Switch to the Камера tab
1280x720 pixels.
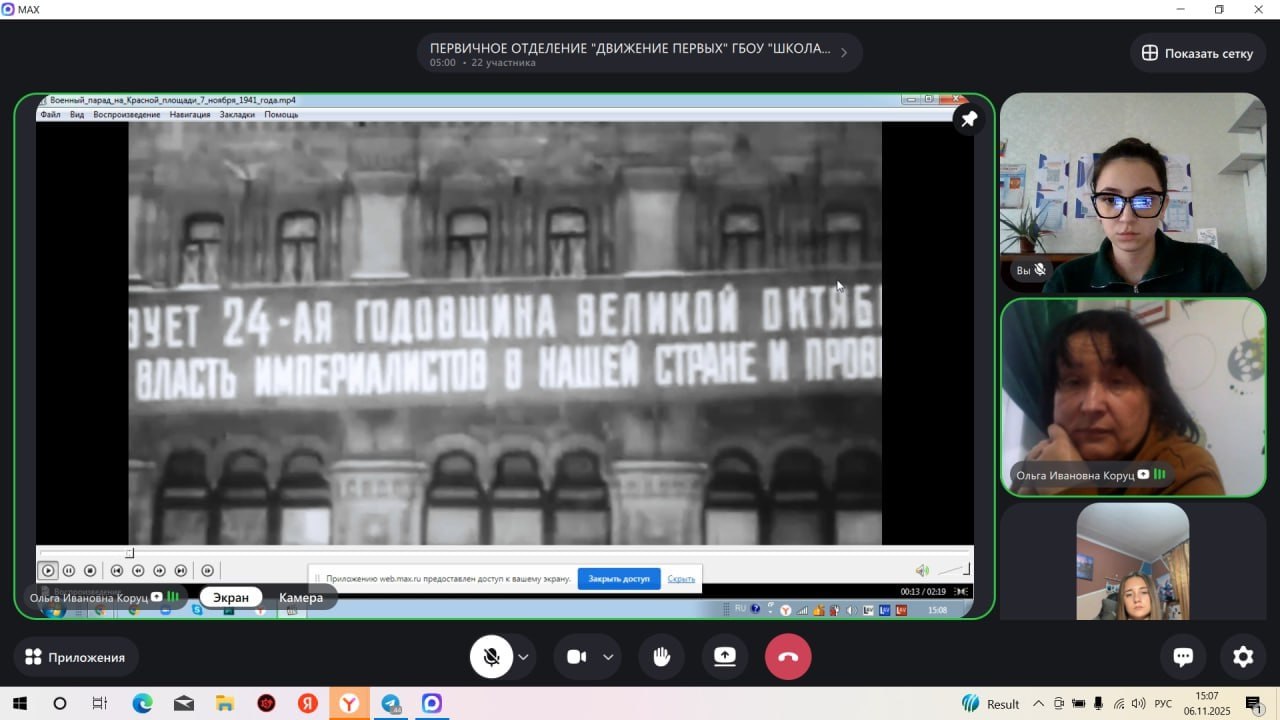point(301,598)
